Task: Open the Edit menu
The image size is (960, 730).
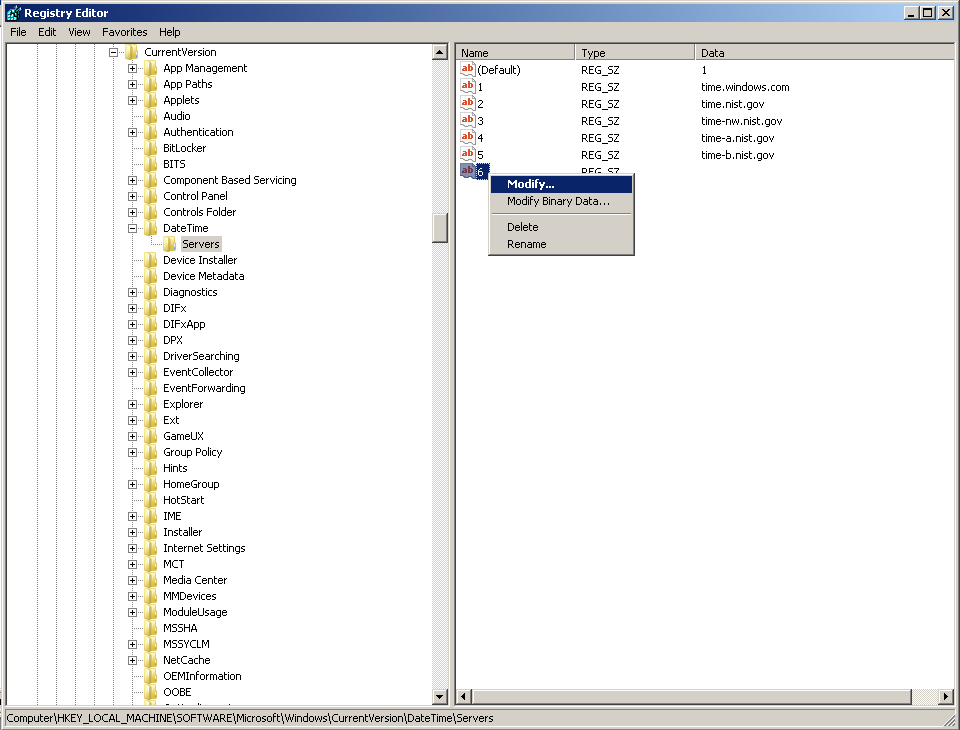Action: point(47,32)
